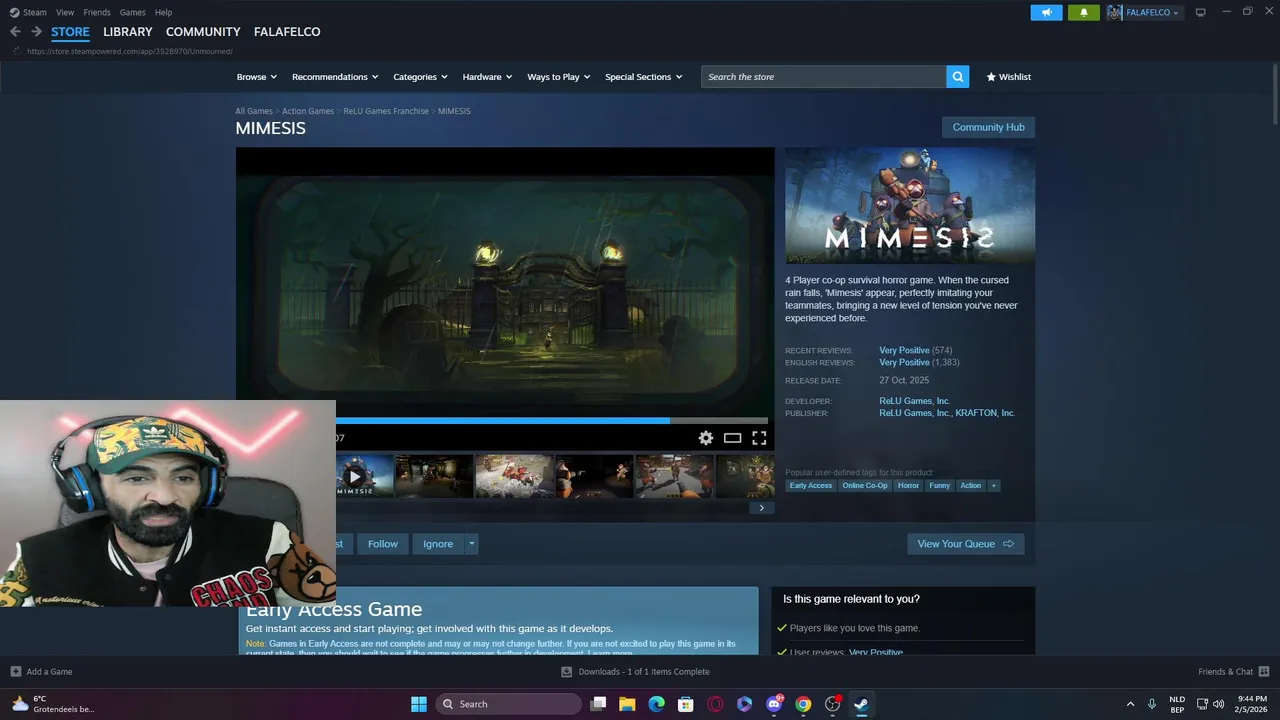Expand the Hardware dropdown
This screenshot has width=1280, height=720.
tap(487, 77)
